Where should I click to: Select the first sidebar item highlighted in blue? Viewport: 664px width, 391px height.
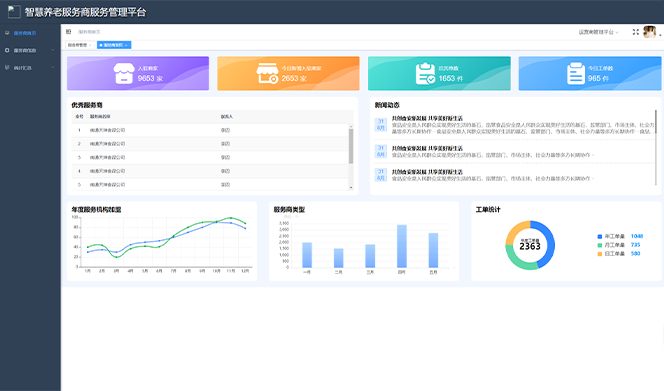[30, 33]
